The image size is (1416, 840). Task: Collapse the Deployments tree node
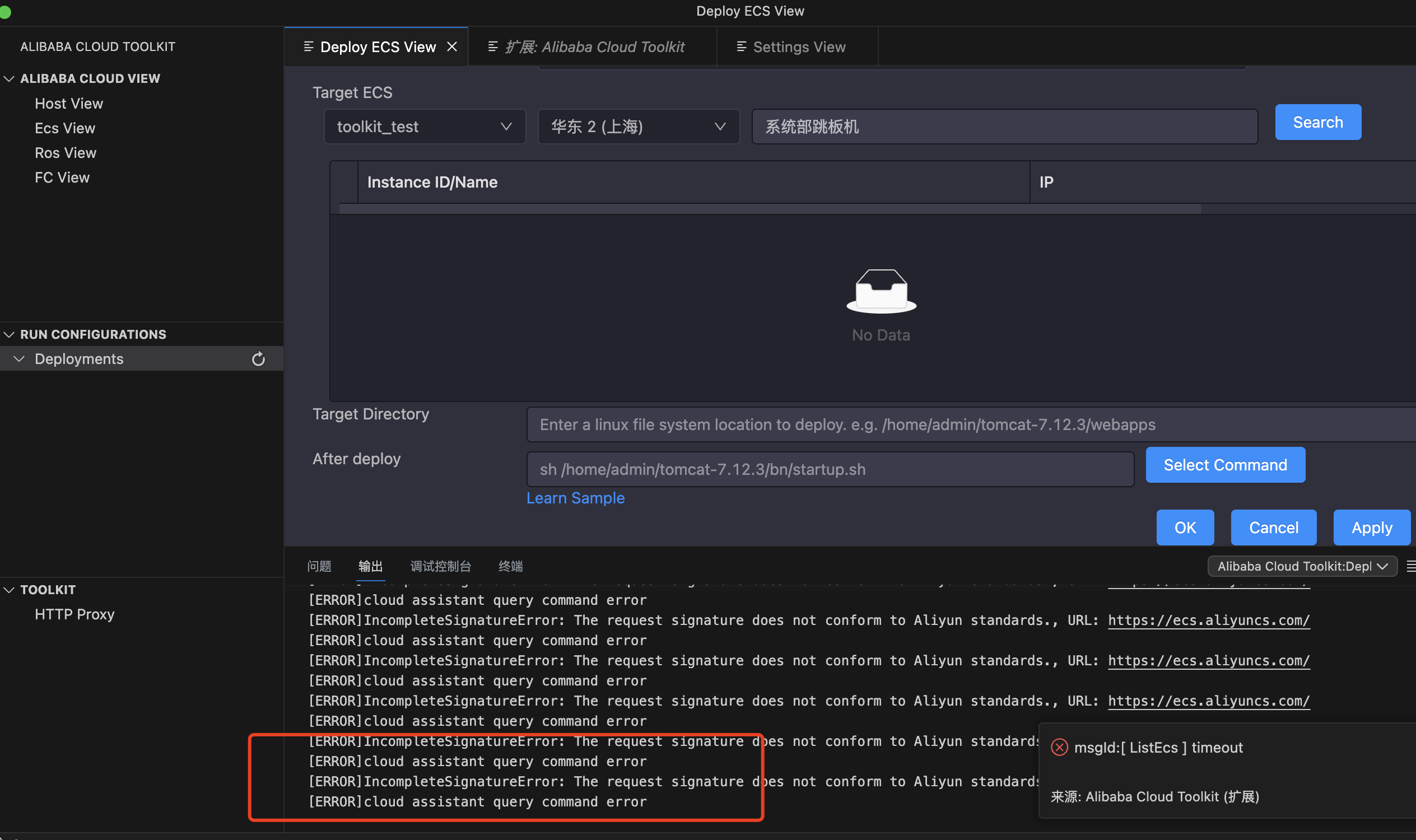[x=19, y=359]
